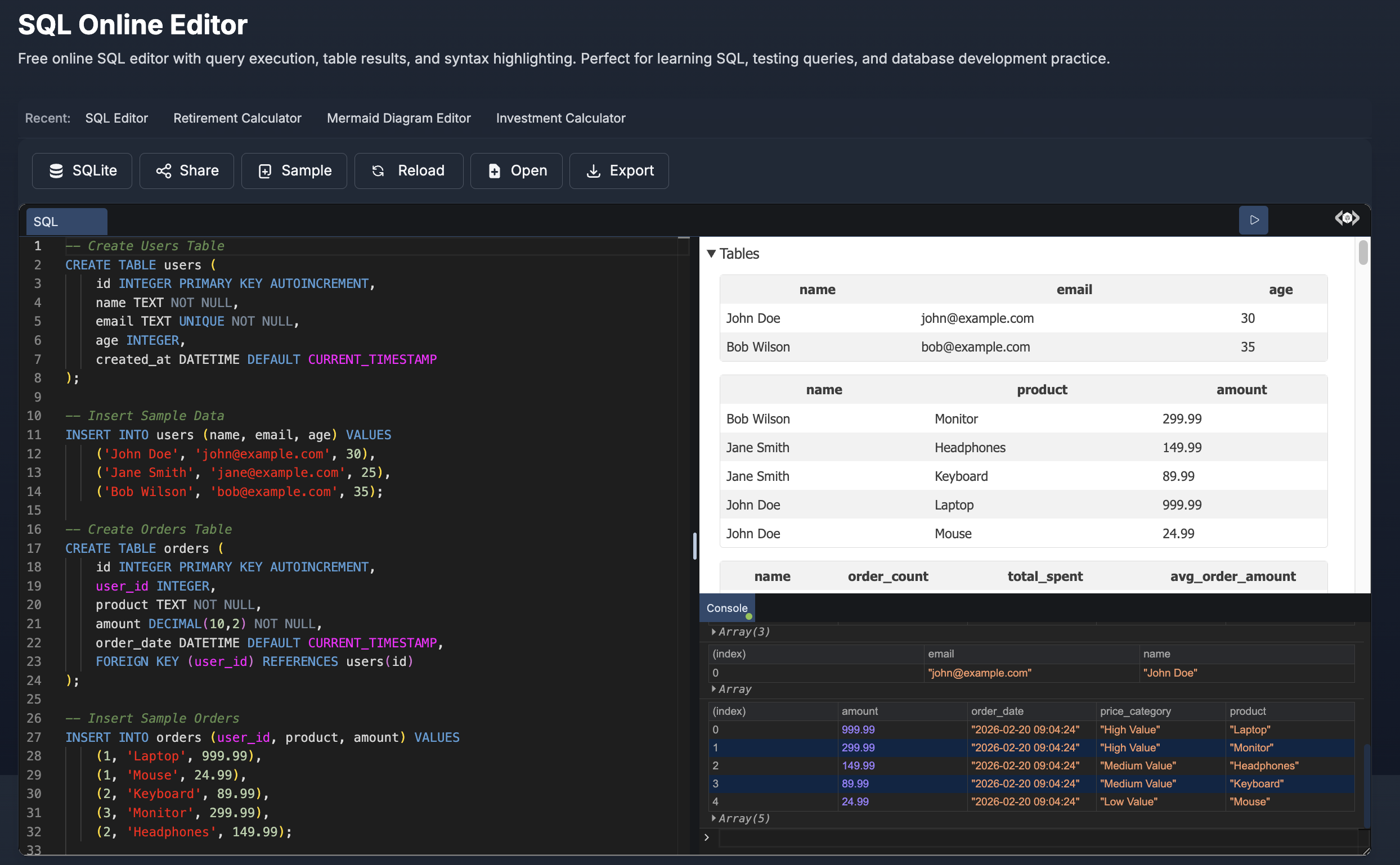Click the SQLite database icon

(56, 171)
